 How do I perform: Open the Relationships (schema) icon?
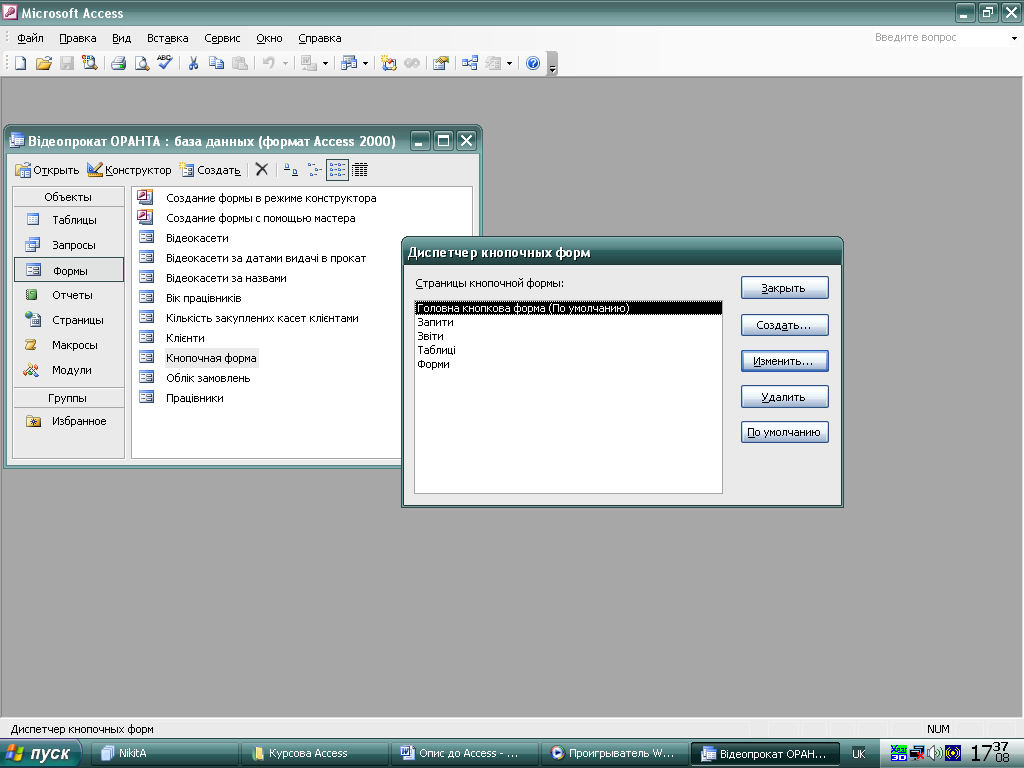coord(470,63)
